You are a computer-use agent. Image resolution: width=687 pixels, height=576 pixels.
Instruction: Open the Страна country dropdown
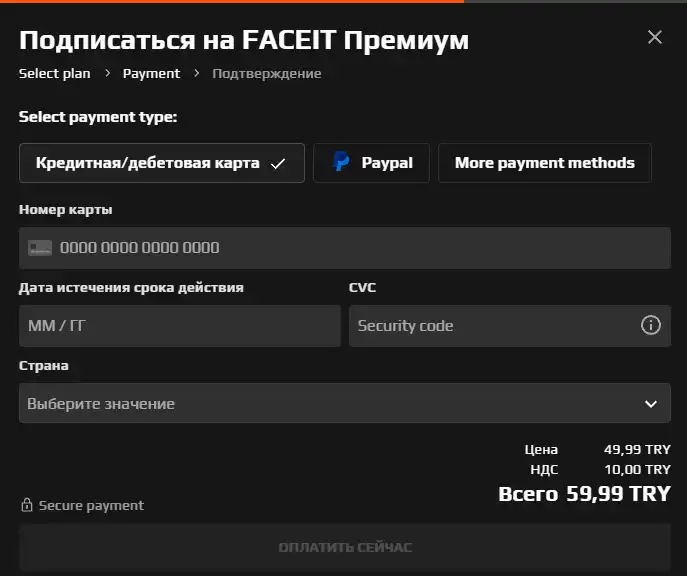[x=345, y=403]
